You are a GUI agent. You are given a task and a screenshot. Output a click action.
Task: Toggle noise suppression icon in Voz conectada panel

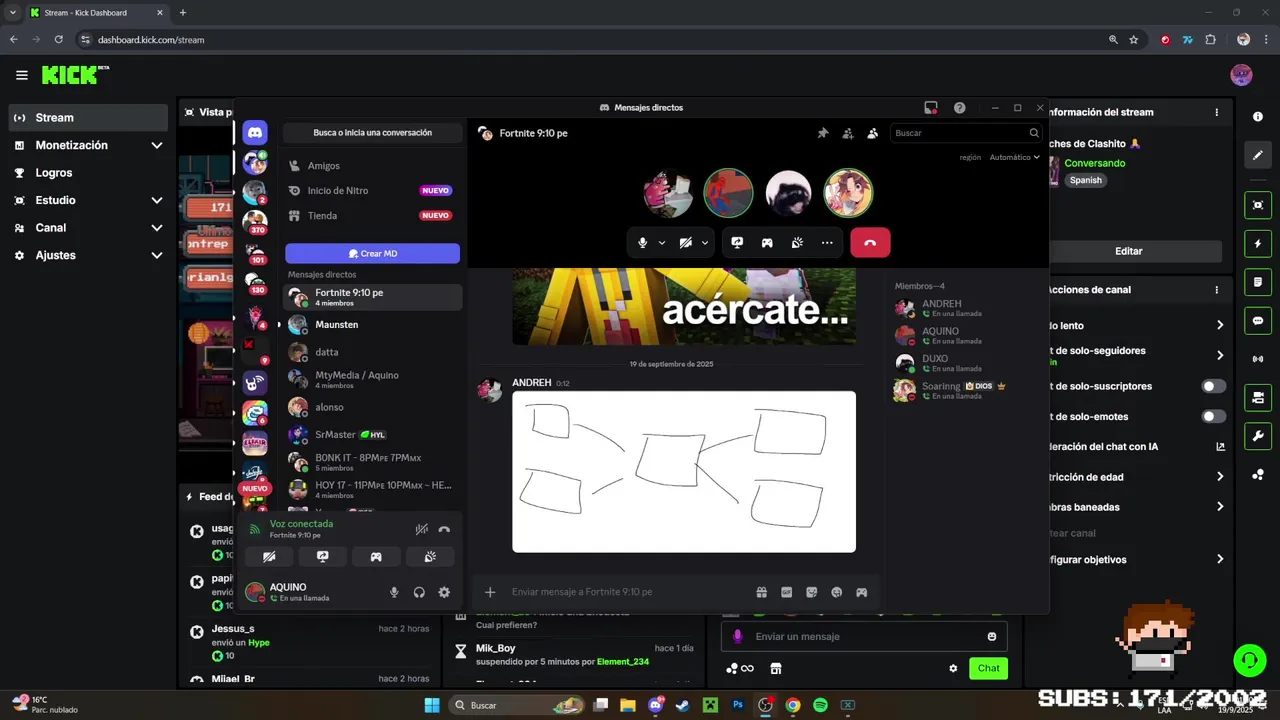pos(422,529)
